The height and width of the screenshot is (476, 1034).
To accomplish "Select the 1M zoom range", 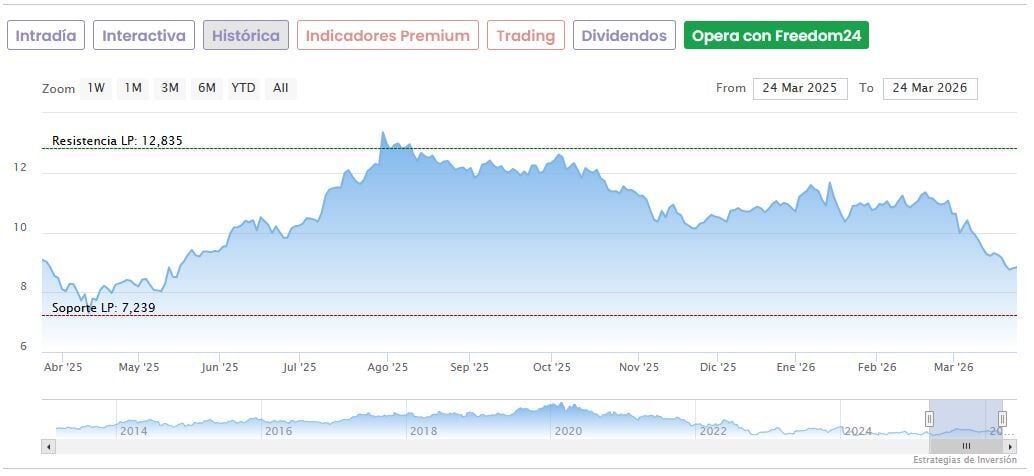I will (133, 88).
